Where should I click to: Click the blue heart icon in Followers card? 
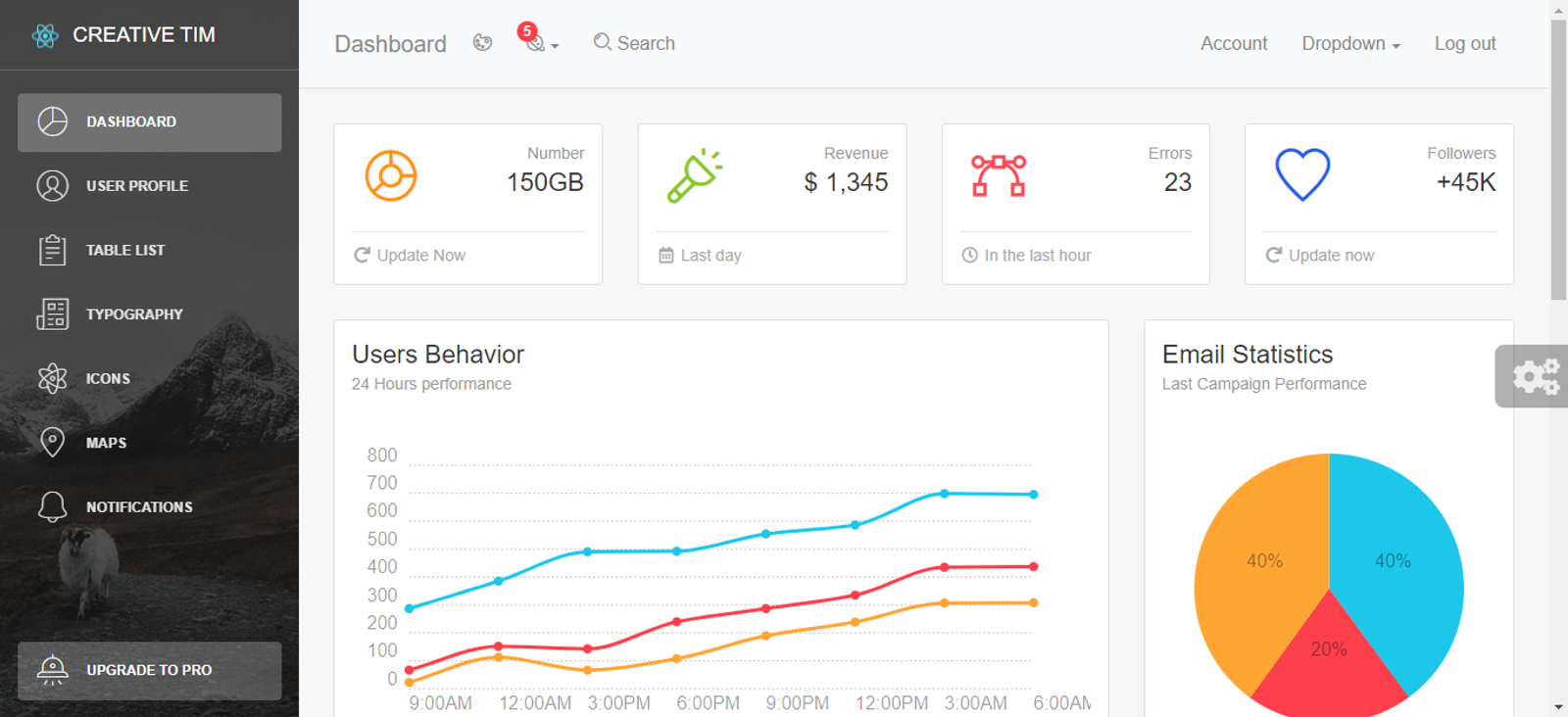point(1302,175)
